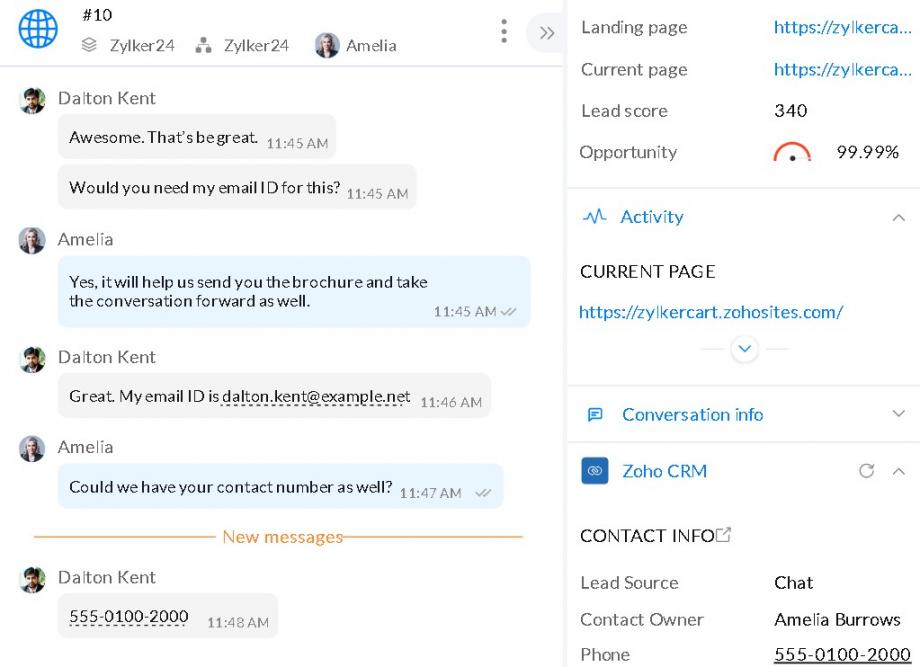This screenshot has width=920, height=667.
Task: Click the Zoho CRM link icon
Action: pyautogui.click(x=594, y=470)
